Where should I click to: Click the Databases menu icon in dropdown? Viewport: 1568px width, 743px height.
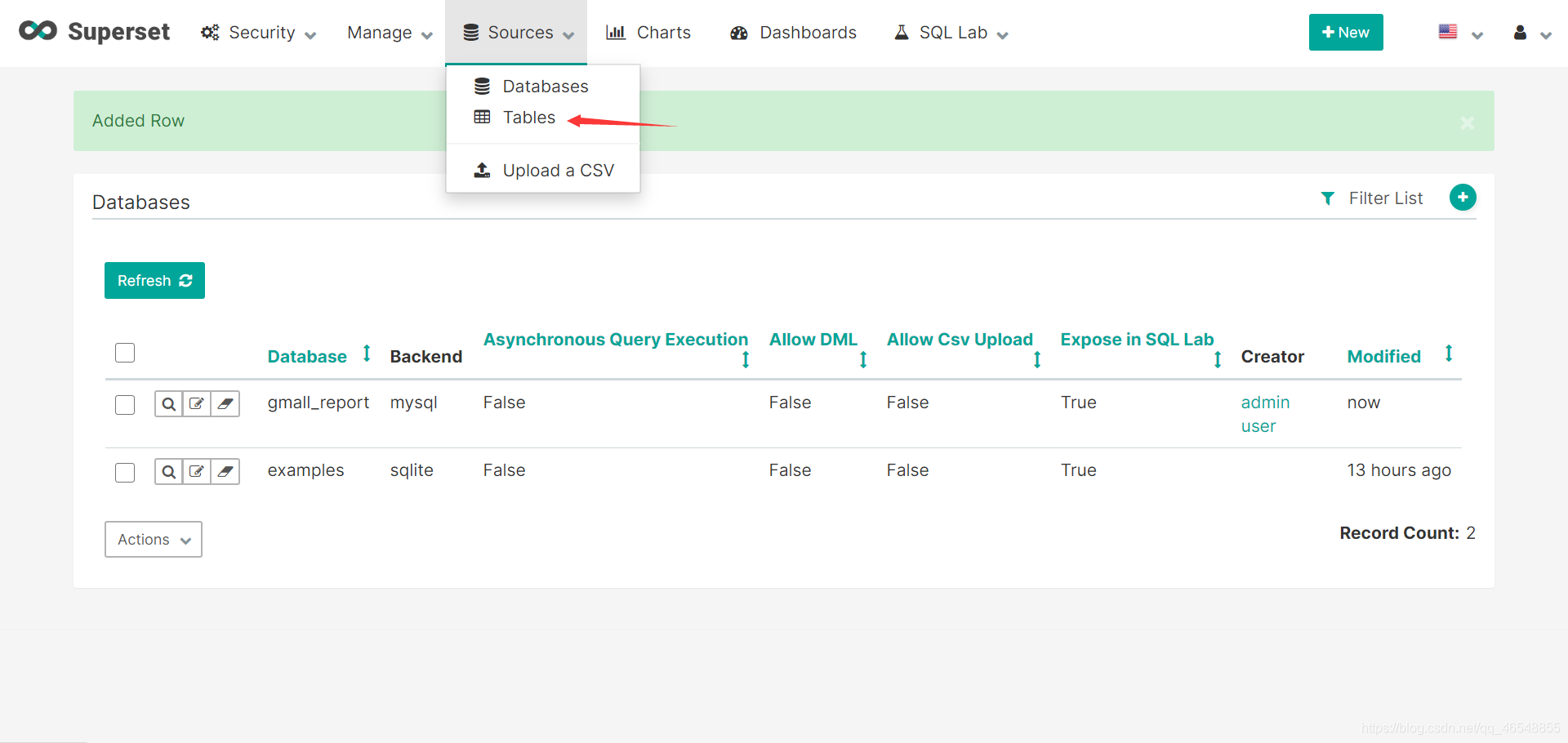click(x=483, y=86)
